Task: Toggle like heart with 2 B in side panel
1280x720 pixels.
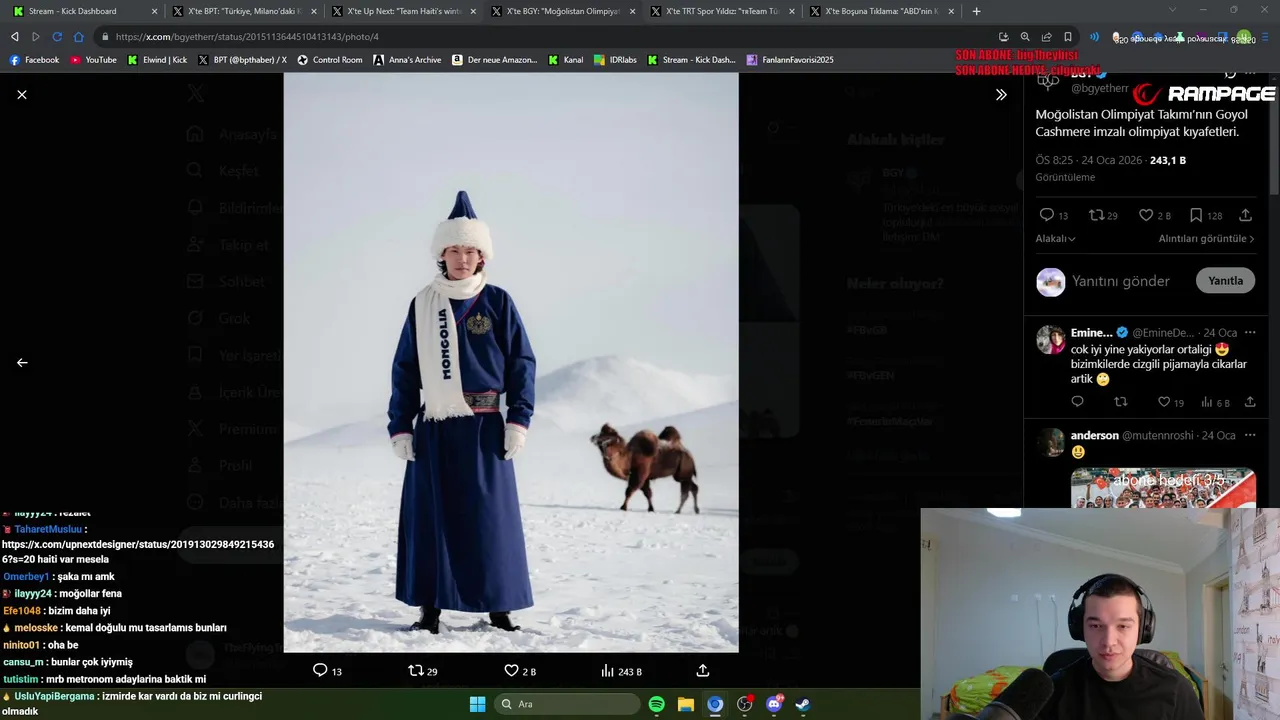Action: [x=1146, y=215]
